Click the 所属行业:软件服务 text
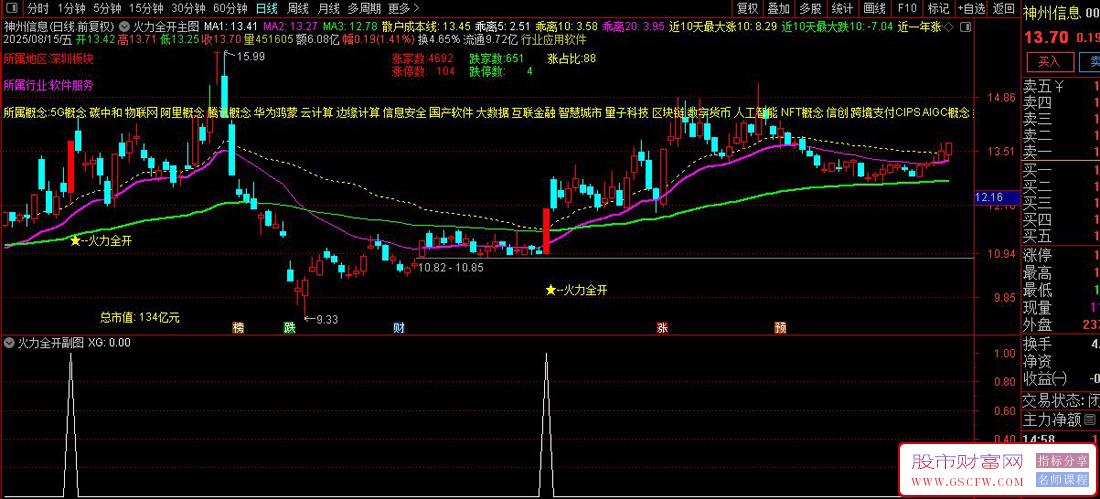This screenshot has height=499, width=1100. point(48,85)
